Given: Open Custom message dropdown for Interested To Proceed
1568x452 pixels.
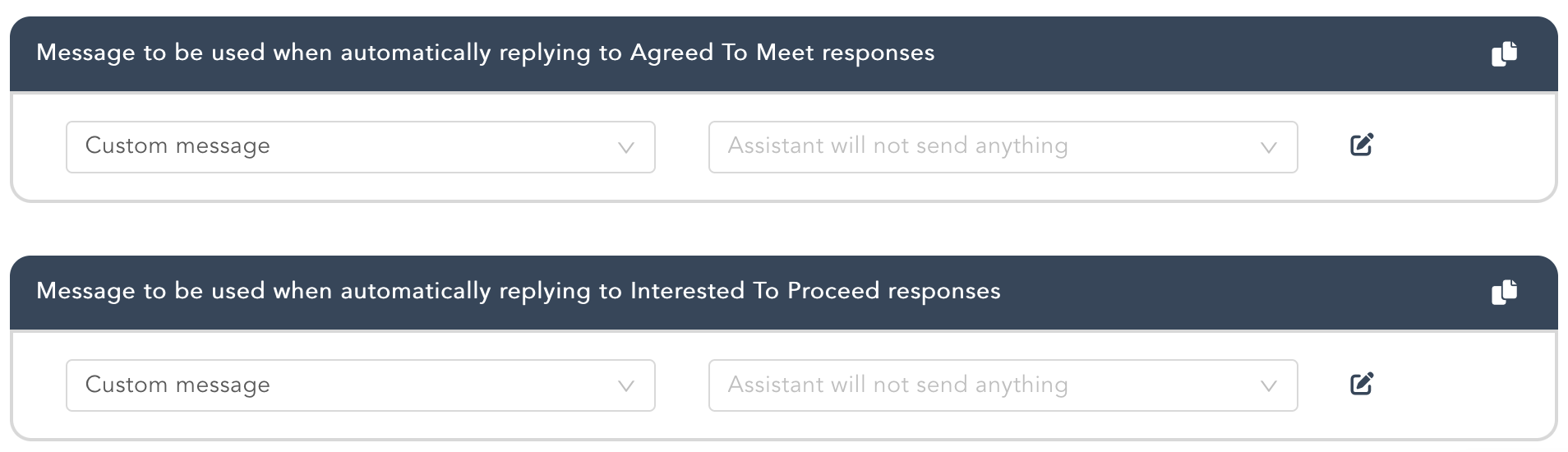Looking at the screenshot, I should [360, 385].
